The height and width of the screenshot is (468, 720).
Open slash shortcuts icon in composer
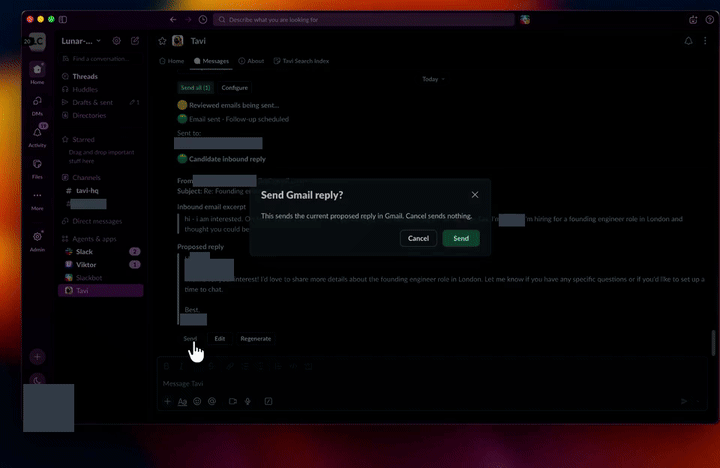point(269,401)
